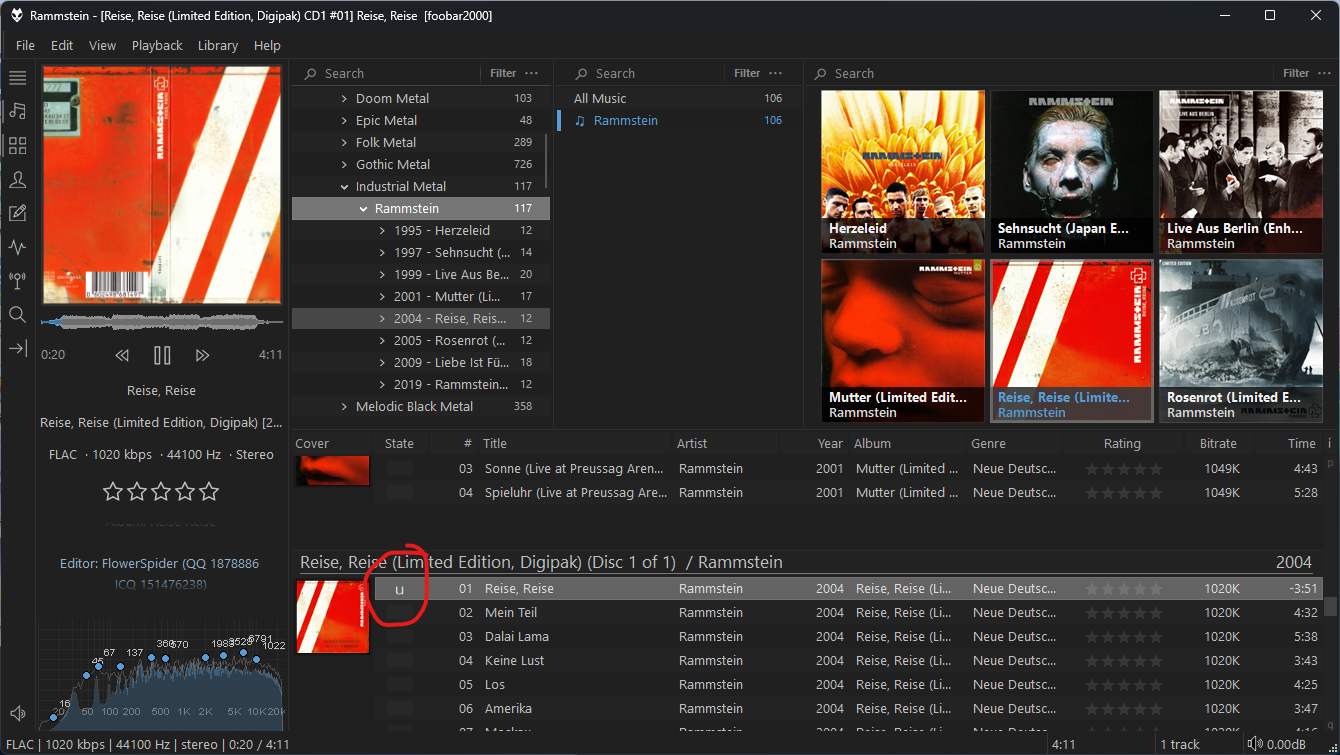Open the hamburger menu in the sidebar

click(17, 78)
